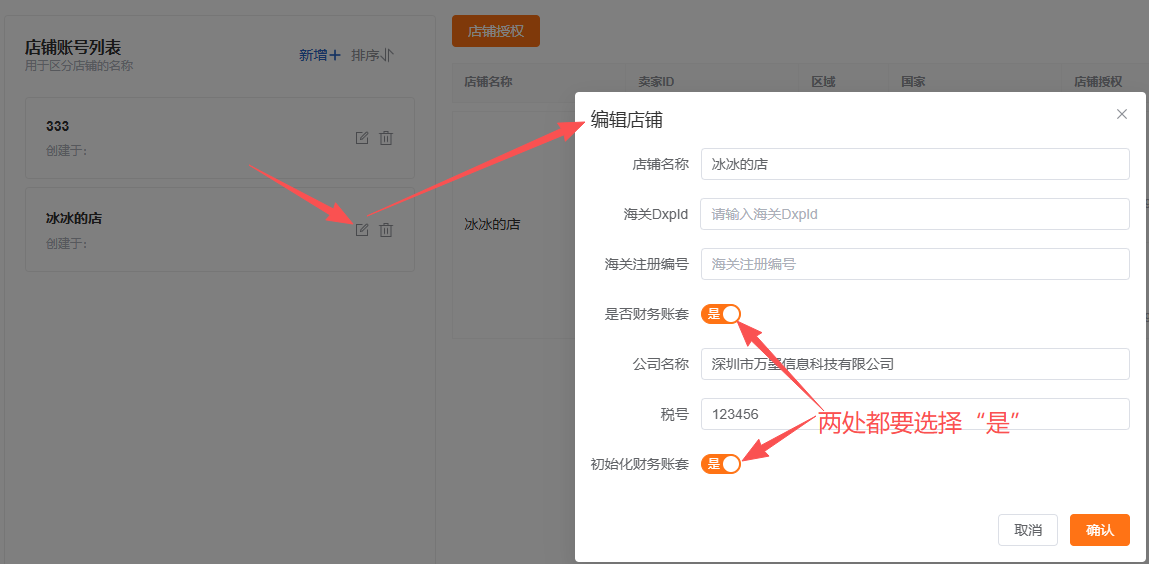The width and height of the screenshot is (1149, 564).
Task: Toggle the 是否财务账套 switch
Action: coord(721,314)
